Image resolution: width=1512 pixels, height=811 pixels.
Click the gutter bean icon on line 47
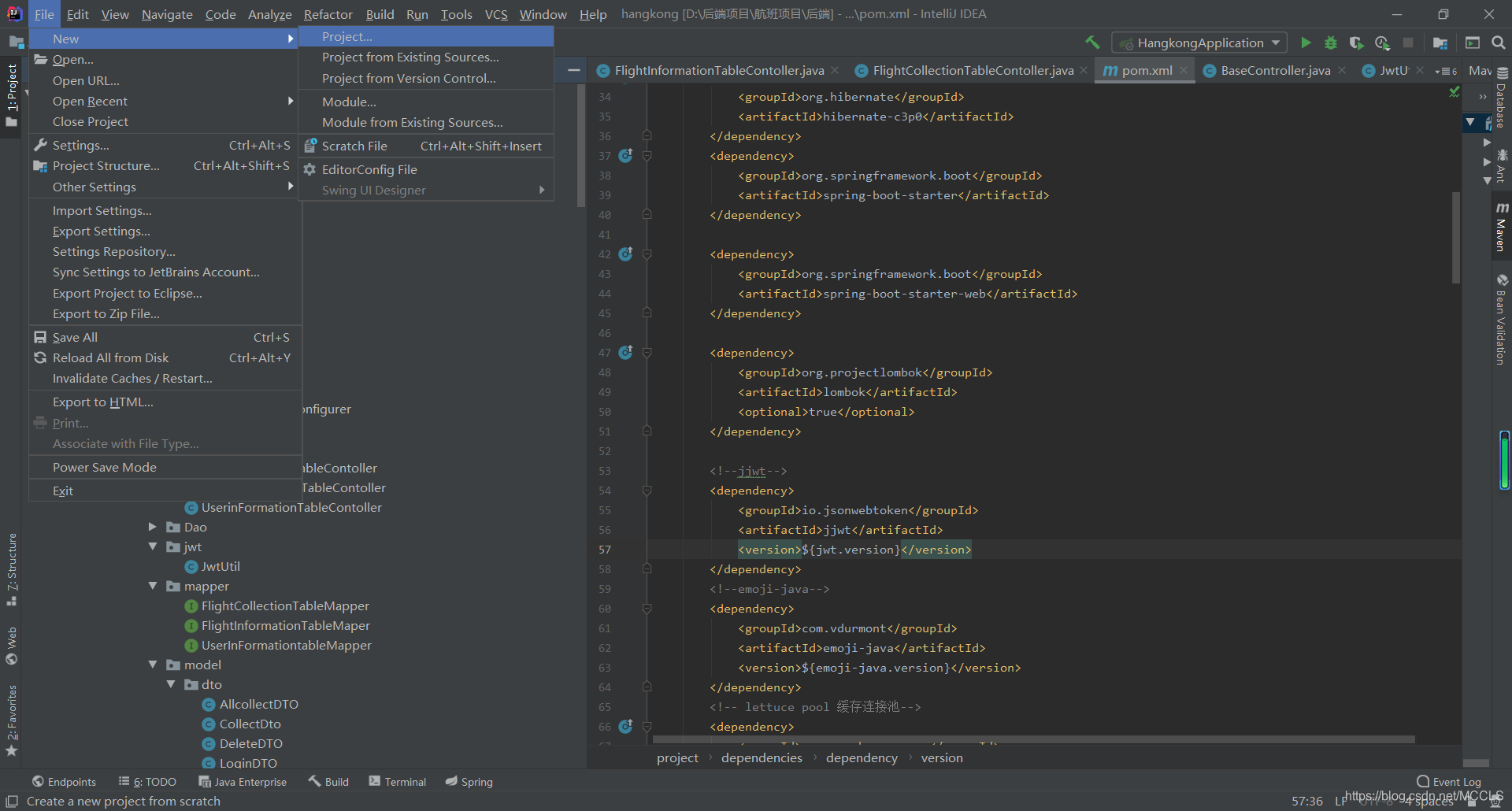tap(625, 353)
